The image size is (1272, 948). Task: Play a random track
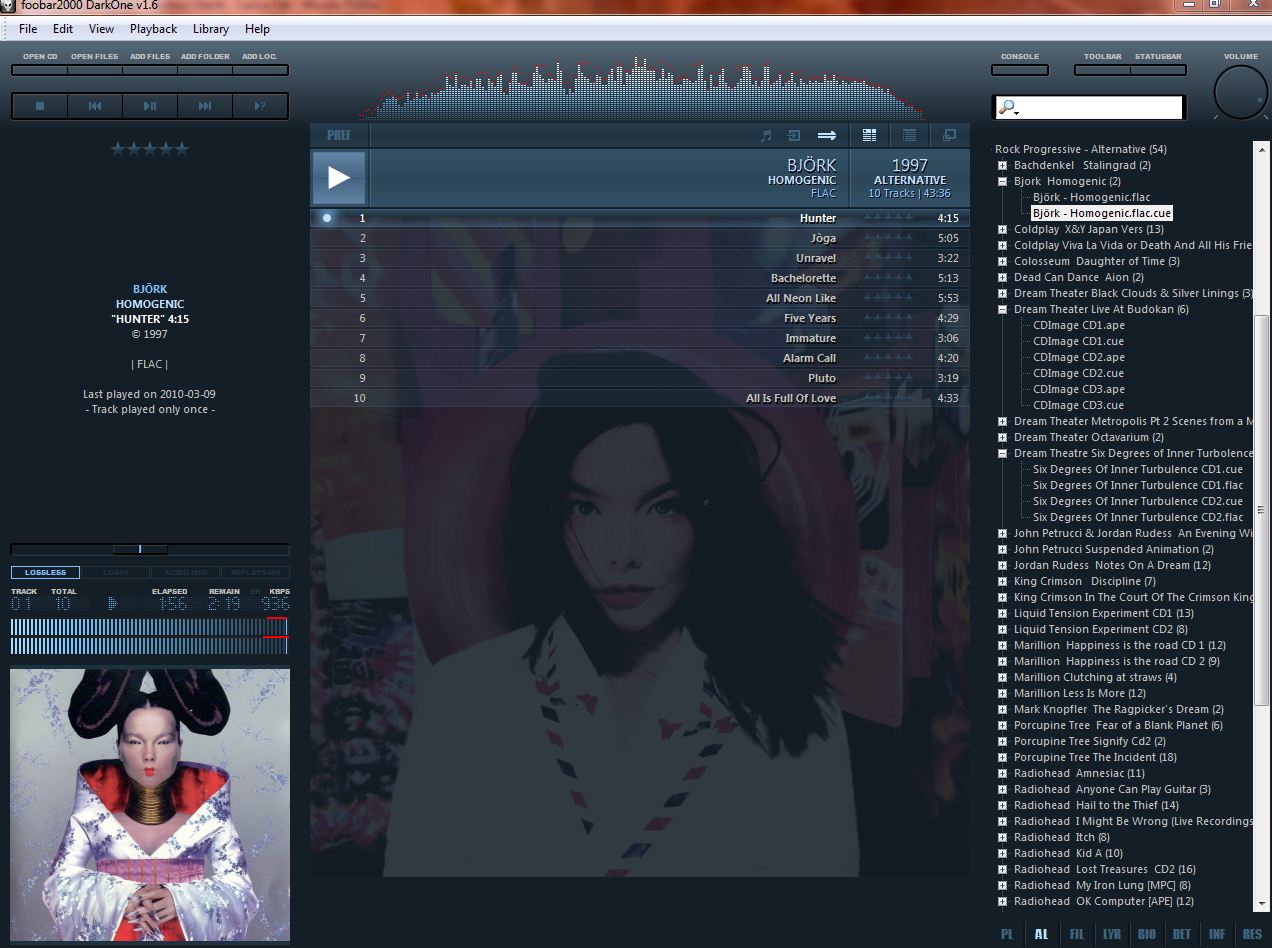(260, 106)
